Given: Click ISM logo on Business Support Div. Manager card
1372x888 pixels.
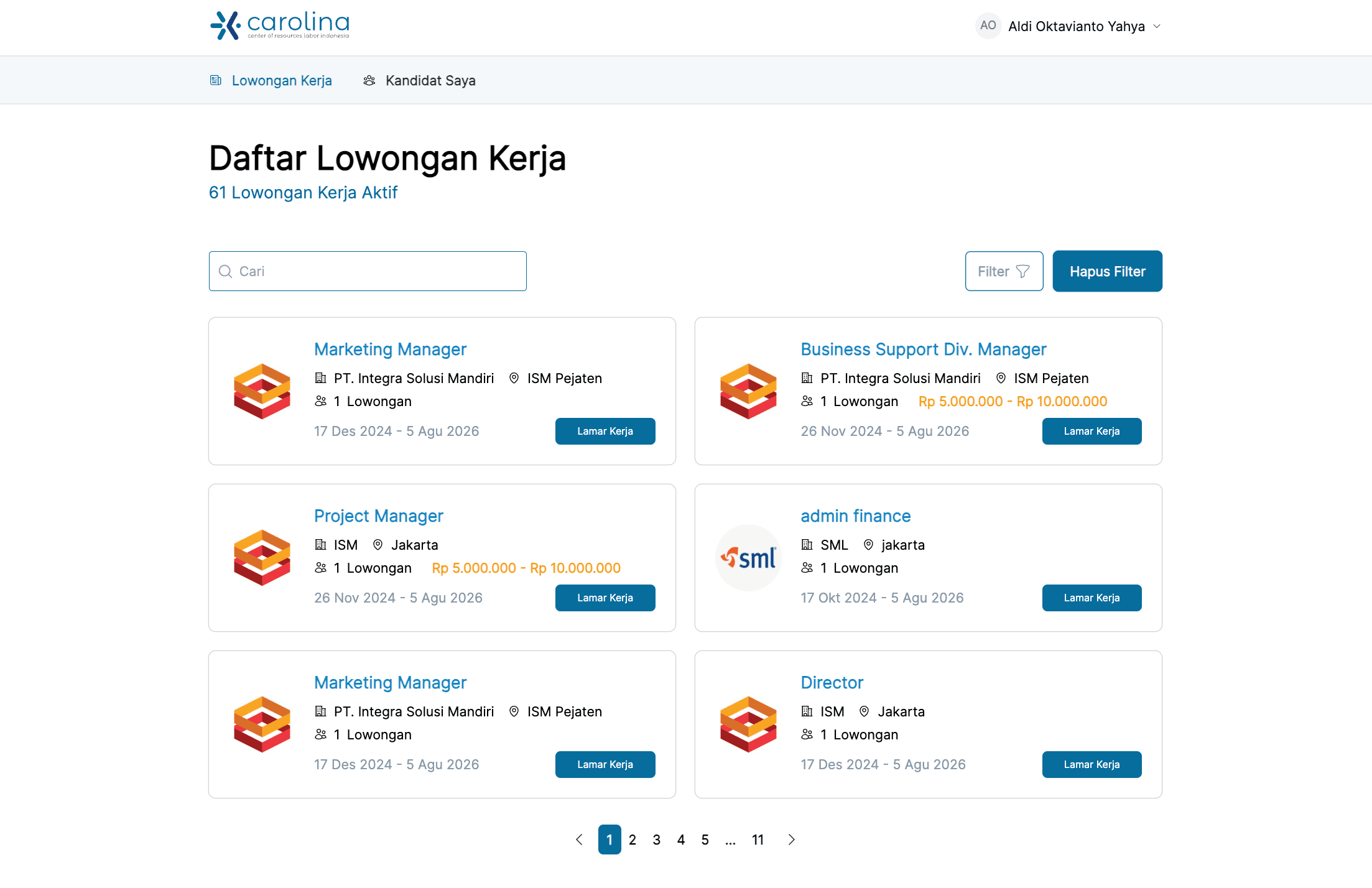Looking at the screenshot, I should click(x=748, y=391).
